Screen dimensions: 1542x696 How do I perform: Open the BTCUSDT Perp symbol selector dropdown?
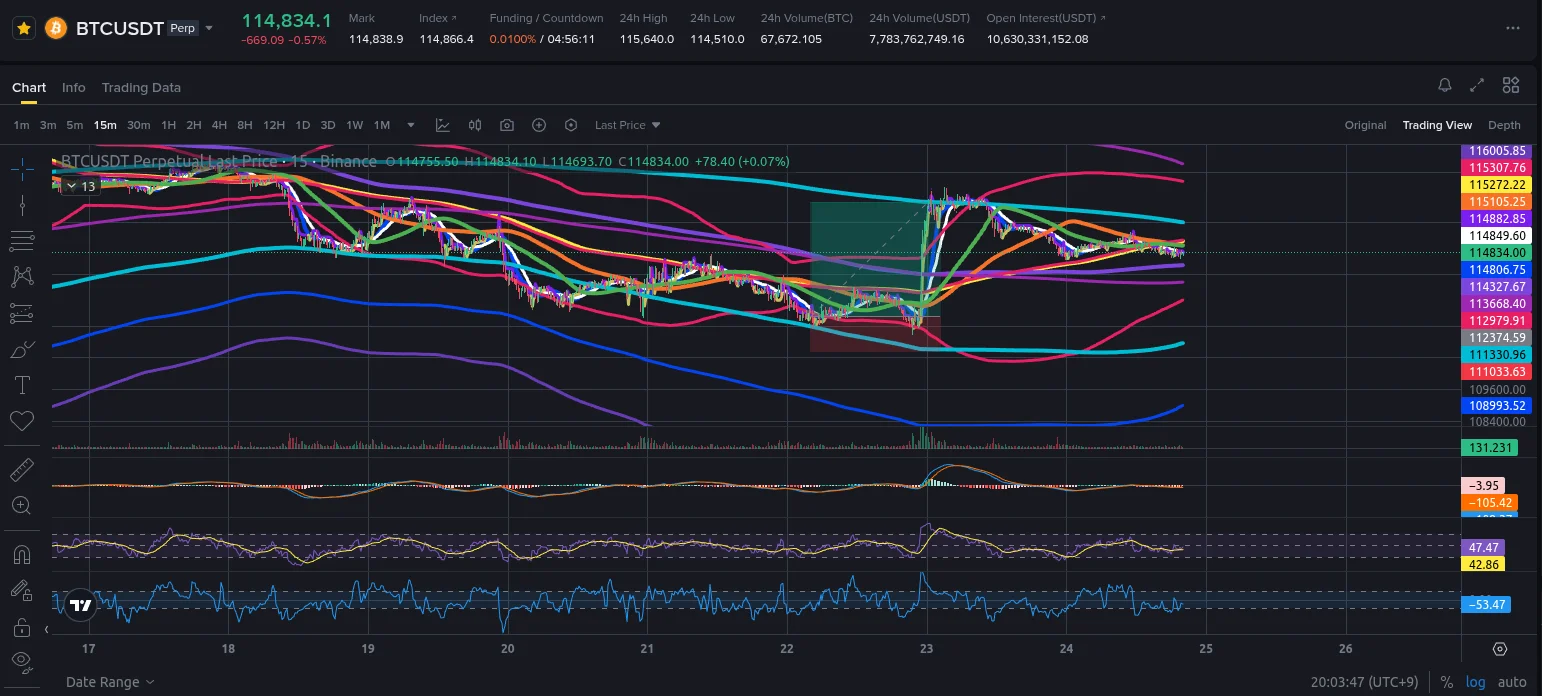point(209,28)
